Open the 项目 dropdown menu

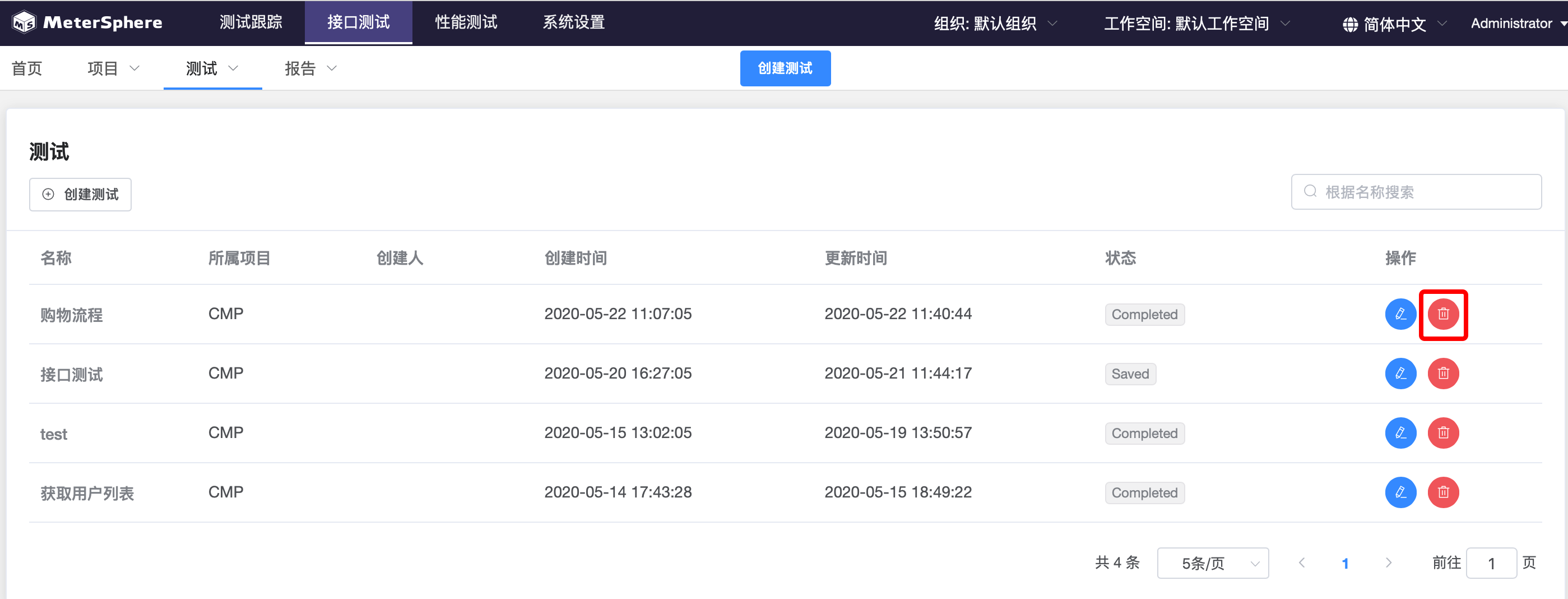[113, 68]
